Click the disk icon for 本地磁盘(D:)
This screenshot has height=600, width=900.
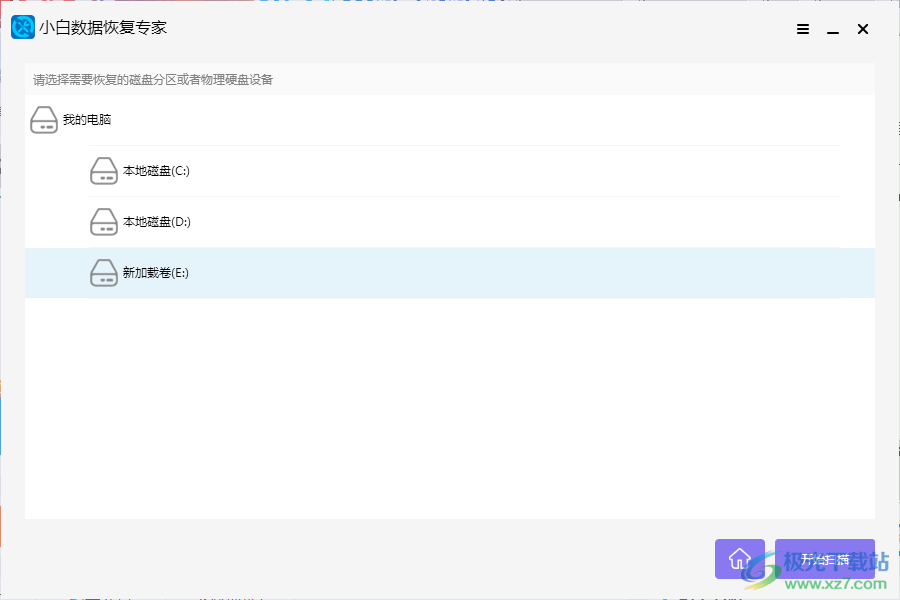[104, 222]
